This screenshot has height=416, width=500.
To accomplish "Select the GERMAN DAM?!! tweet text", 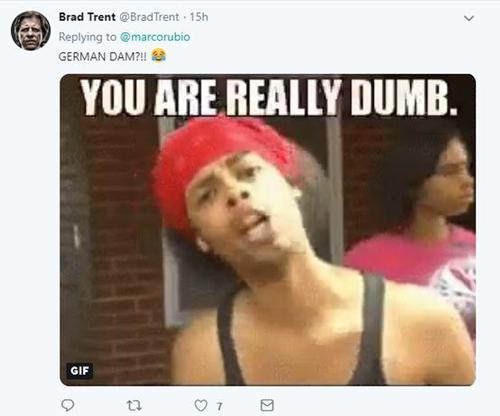I will tap(102, 56).
